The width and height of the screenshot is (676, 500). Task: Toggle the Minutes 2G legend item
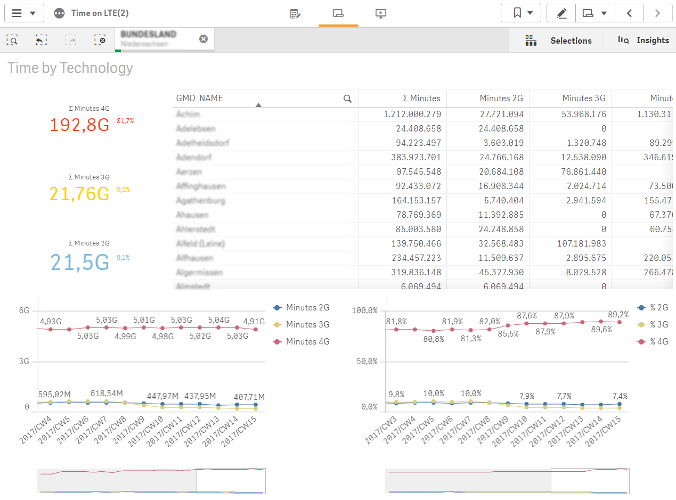point(308,307)
